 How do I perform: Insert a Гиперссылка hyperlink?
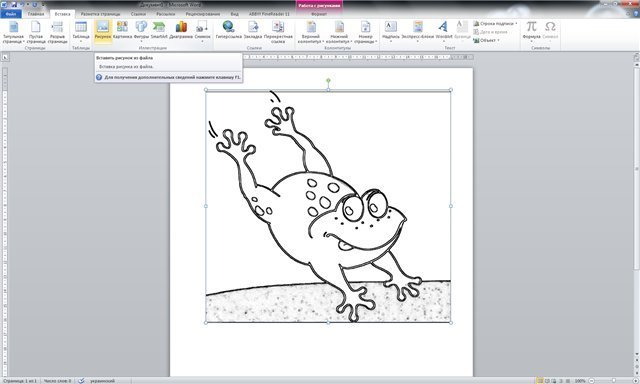(229, 31)
